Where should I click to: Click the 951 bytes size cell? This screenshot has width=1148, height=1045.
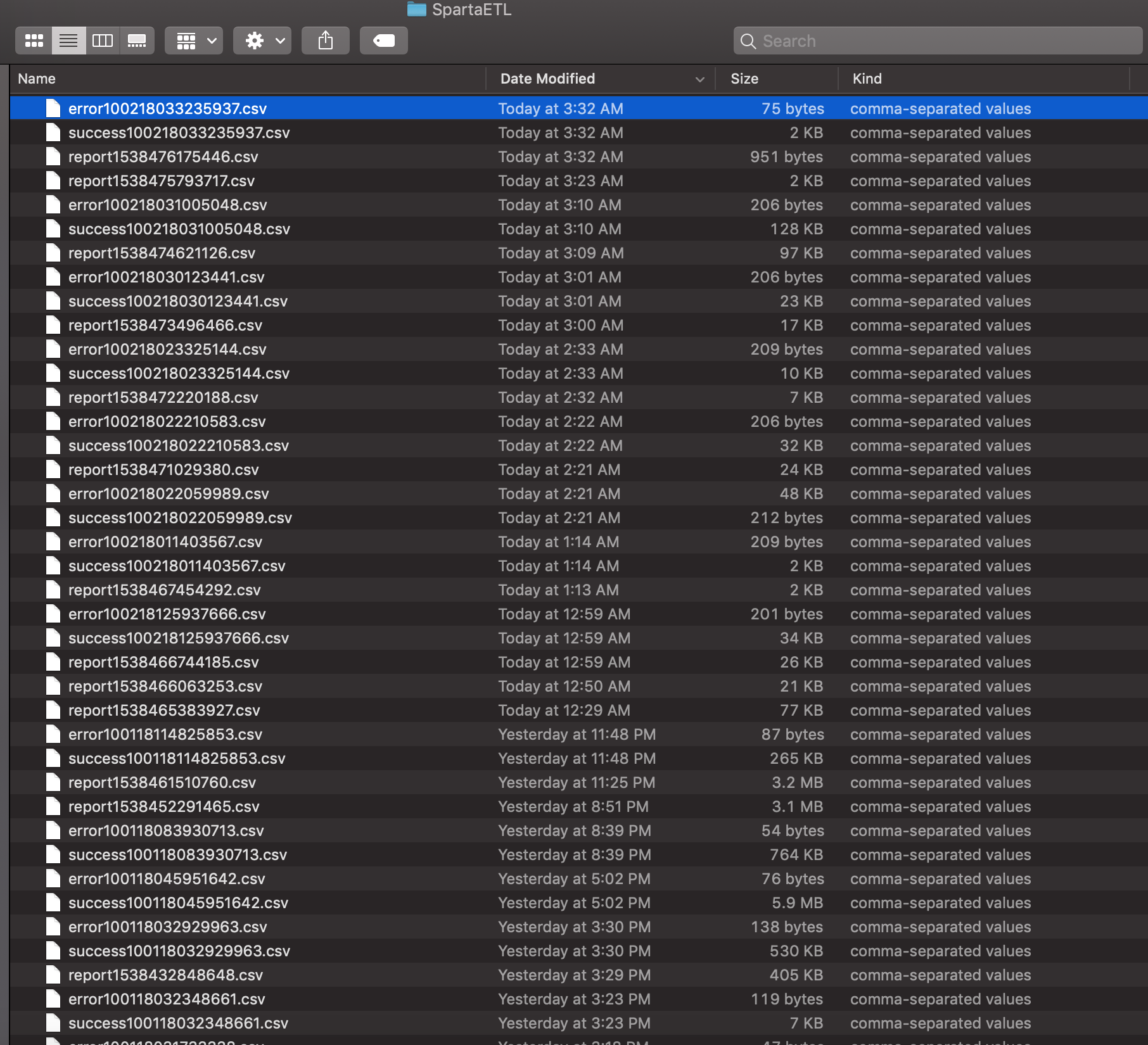[787, 156]
